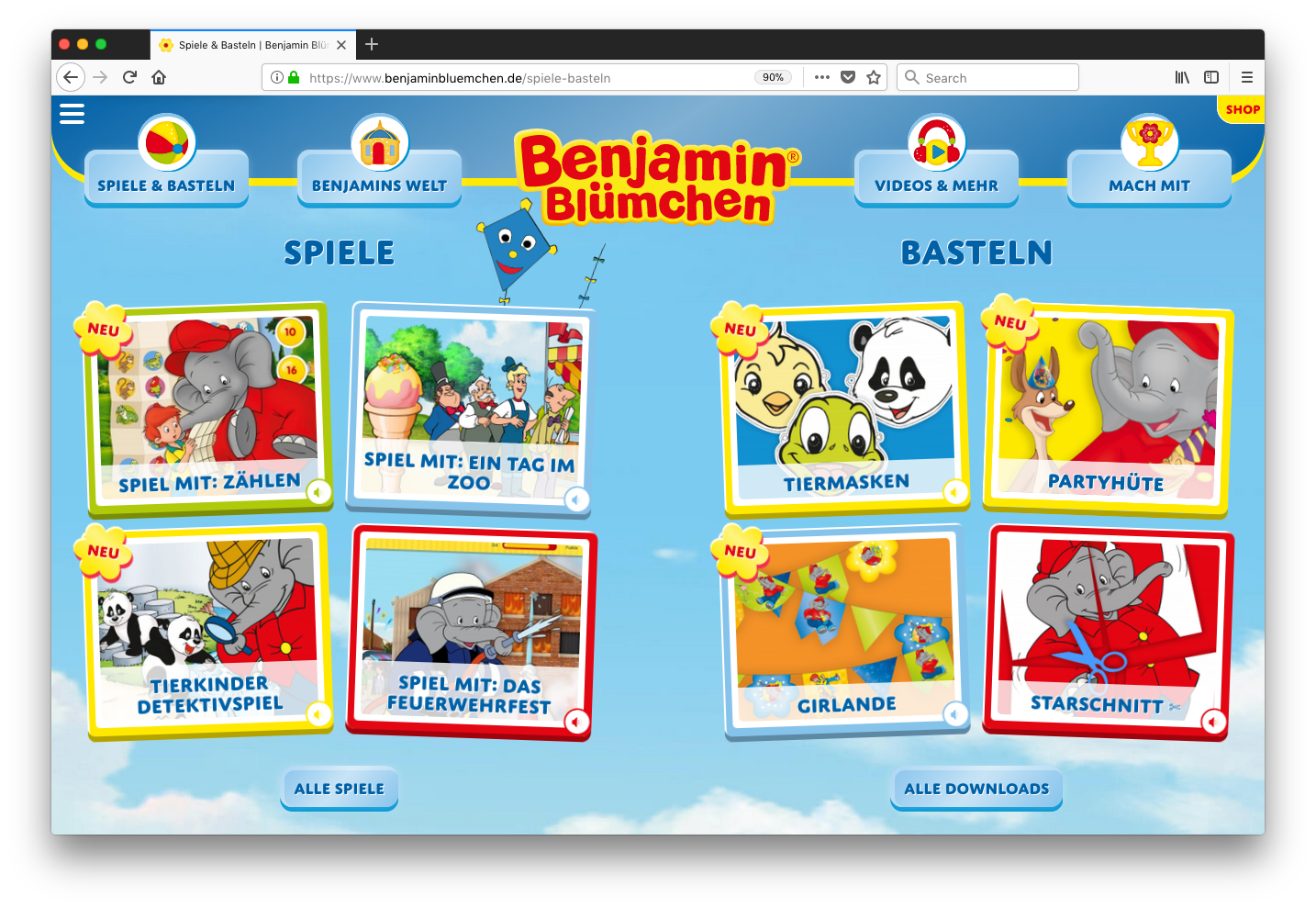Viewport: 1316px width, 908px height.
Task: Open a new browser tab
Action: point(372,44)
